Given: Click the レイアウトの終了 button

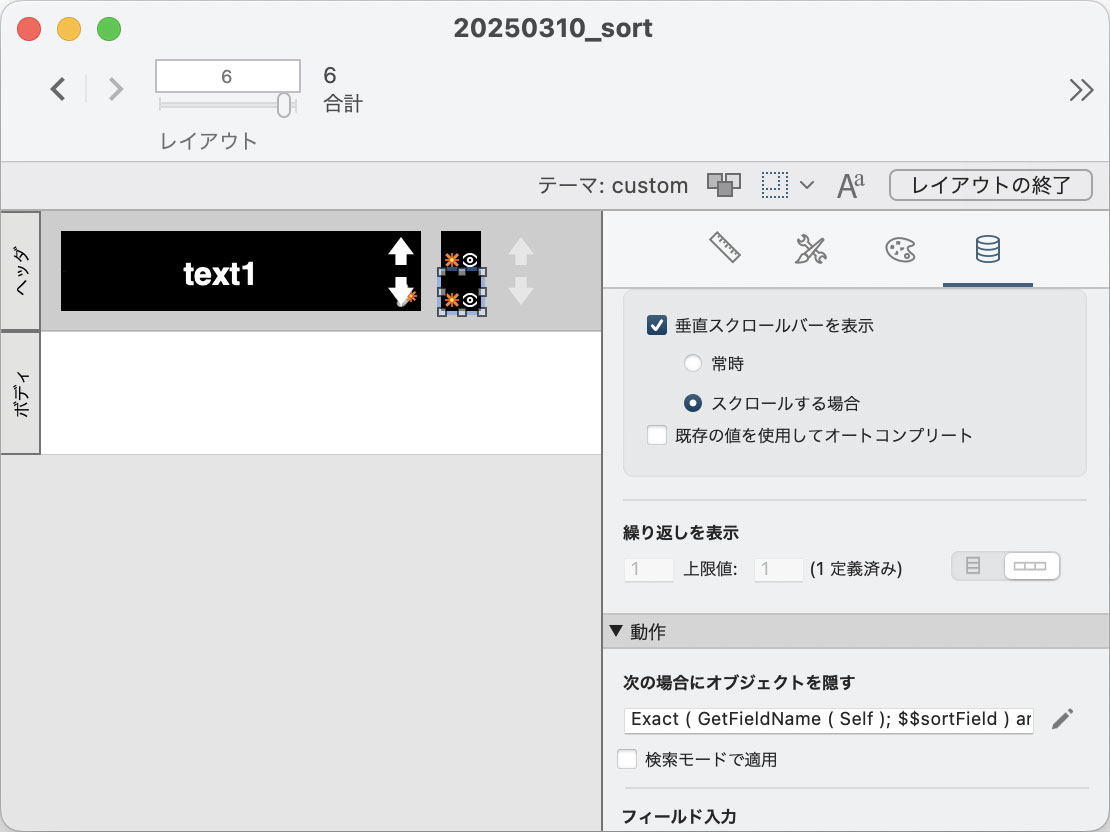Looking at the screenshot, I should click(x=990, y=185).
